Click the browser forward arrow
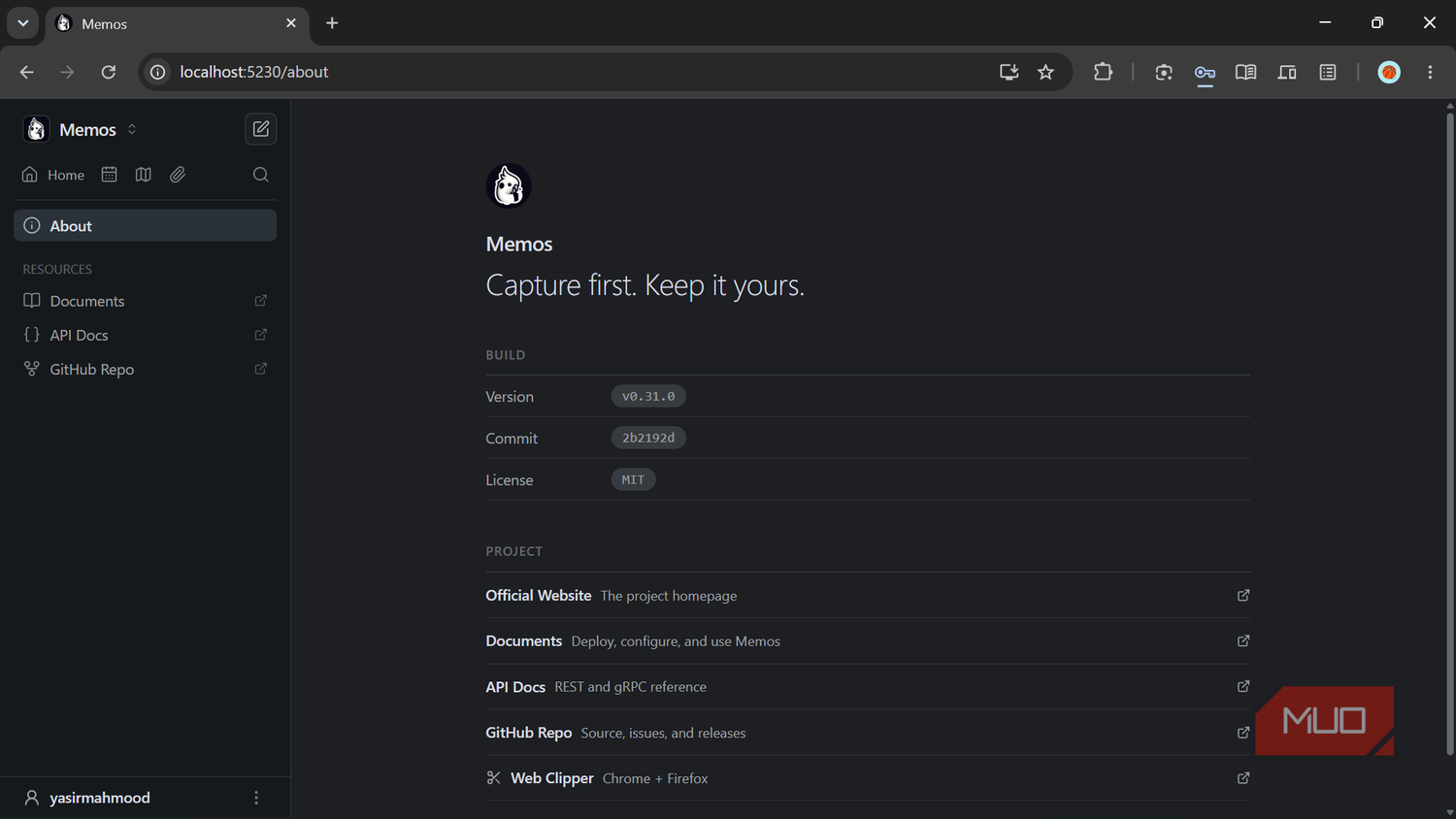 click(67, 72)
